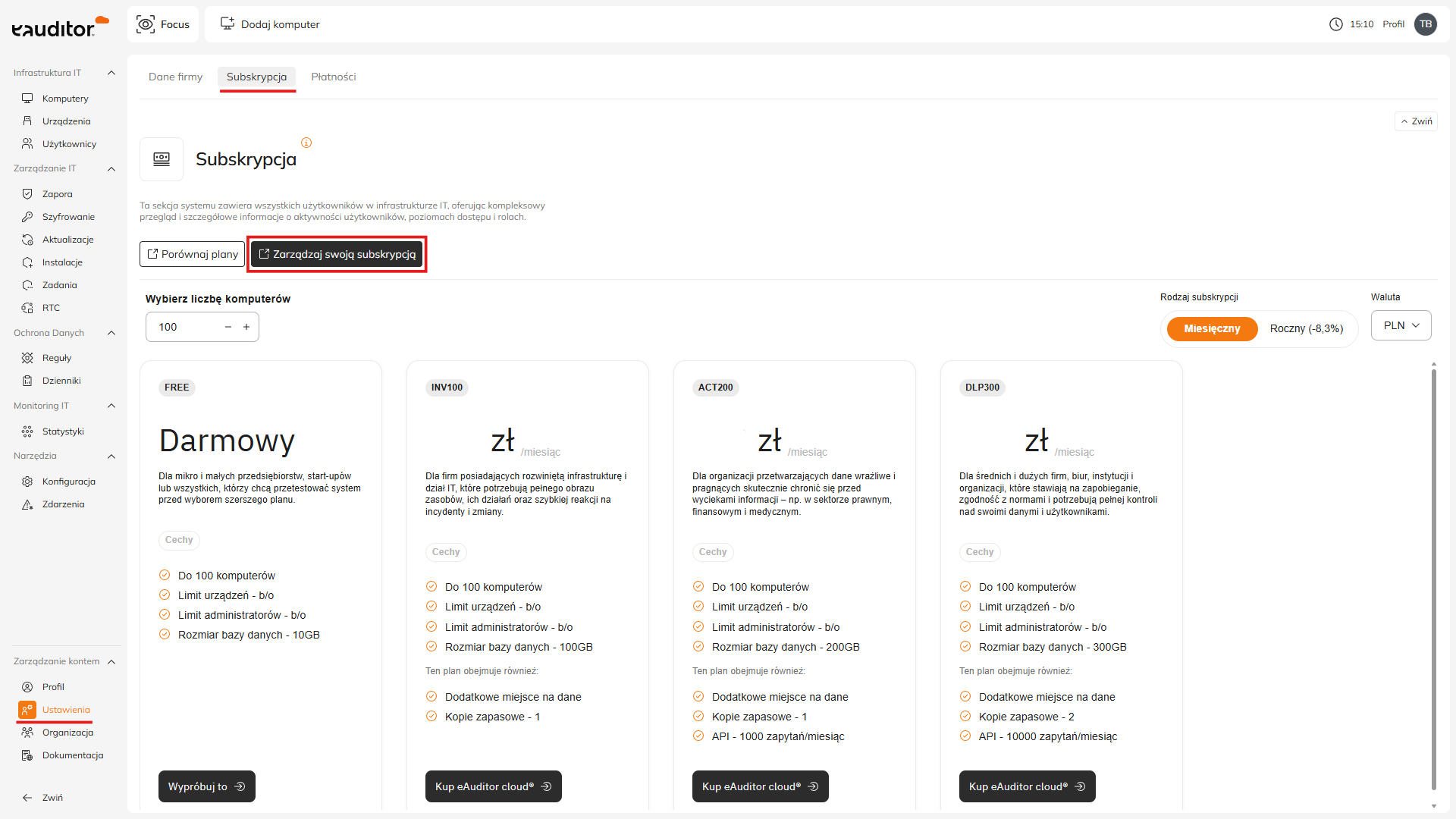The width and height of the screenshot is (1456, 819).
Task: Click the TB profile avatar
Action: pos(1425,24)
